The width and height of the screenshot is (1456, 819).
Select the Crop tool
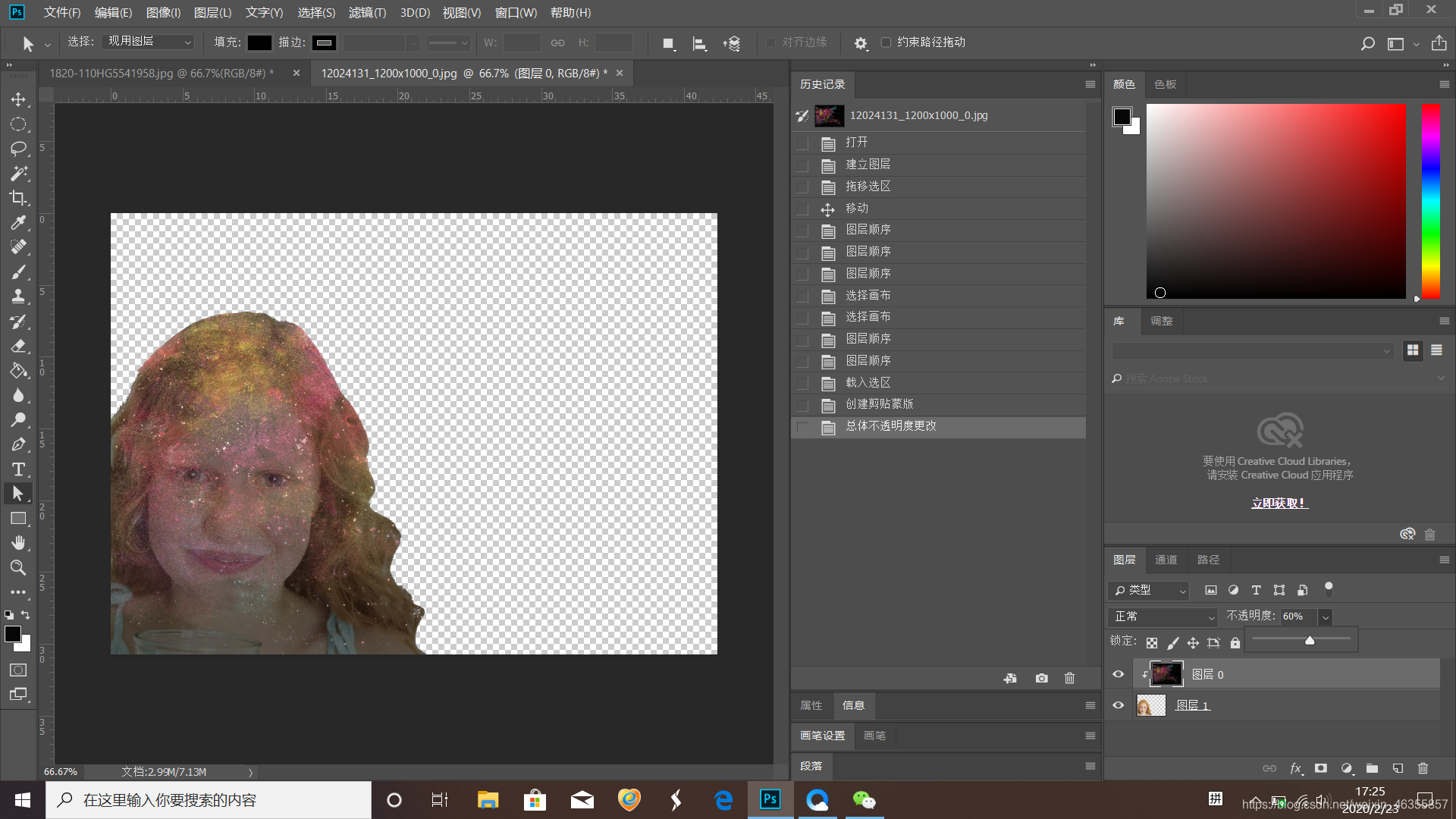18,198
